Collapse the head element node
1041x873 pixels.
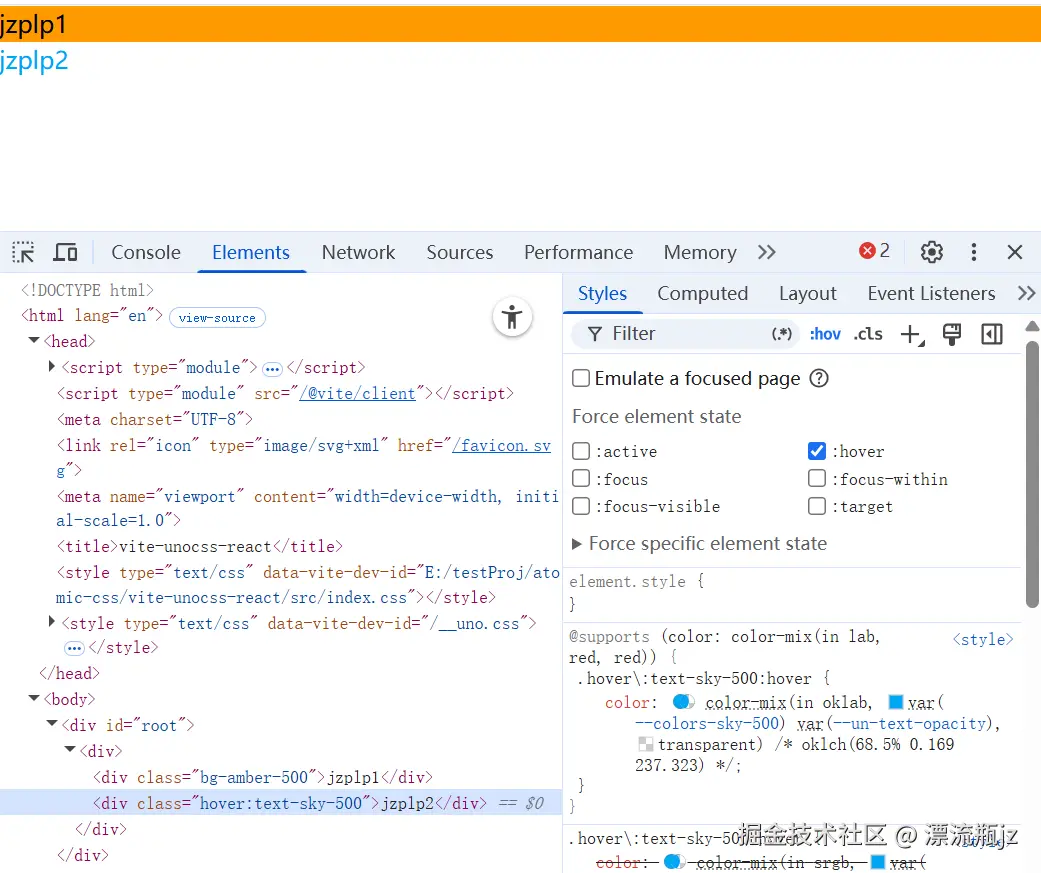click(33, 341)
